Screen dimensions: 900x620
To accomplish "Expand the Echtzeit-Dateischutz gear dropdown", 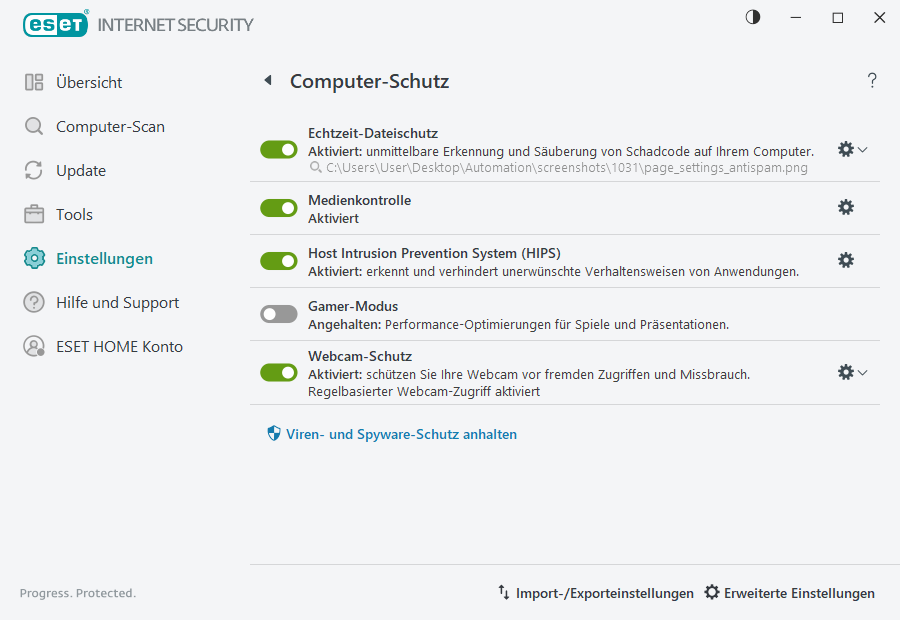I will pyautogui.click(x=861, y=149).
